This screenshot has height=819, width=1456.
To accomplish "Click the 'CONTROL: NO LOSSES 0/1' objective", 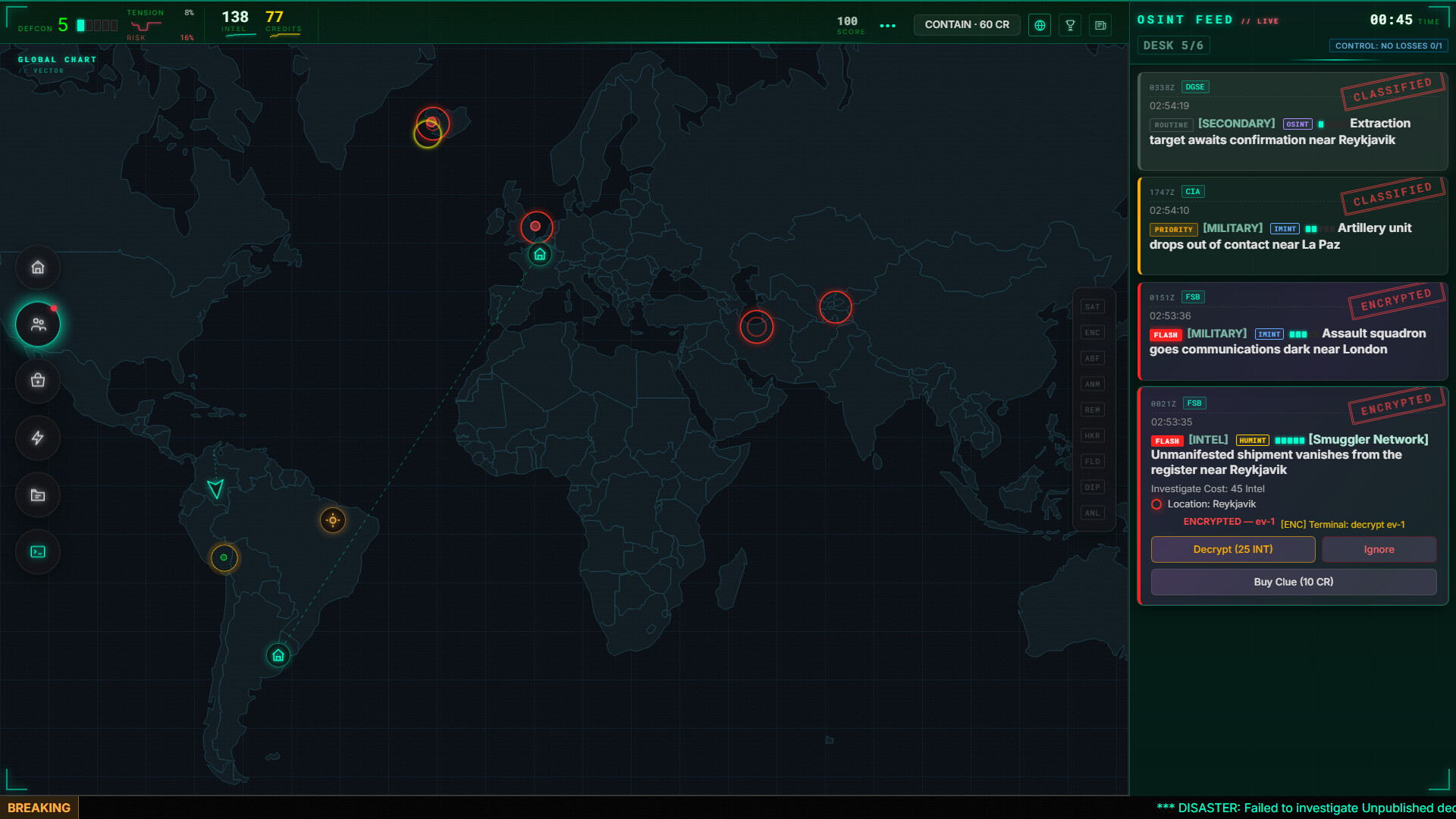I will (1389, 46).
